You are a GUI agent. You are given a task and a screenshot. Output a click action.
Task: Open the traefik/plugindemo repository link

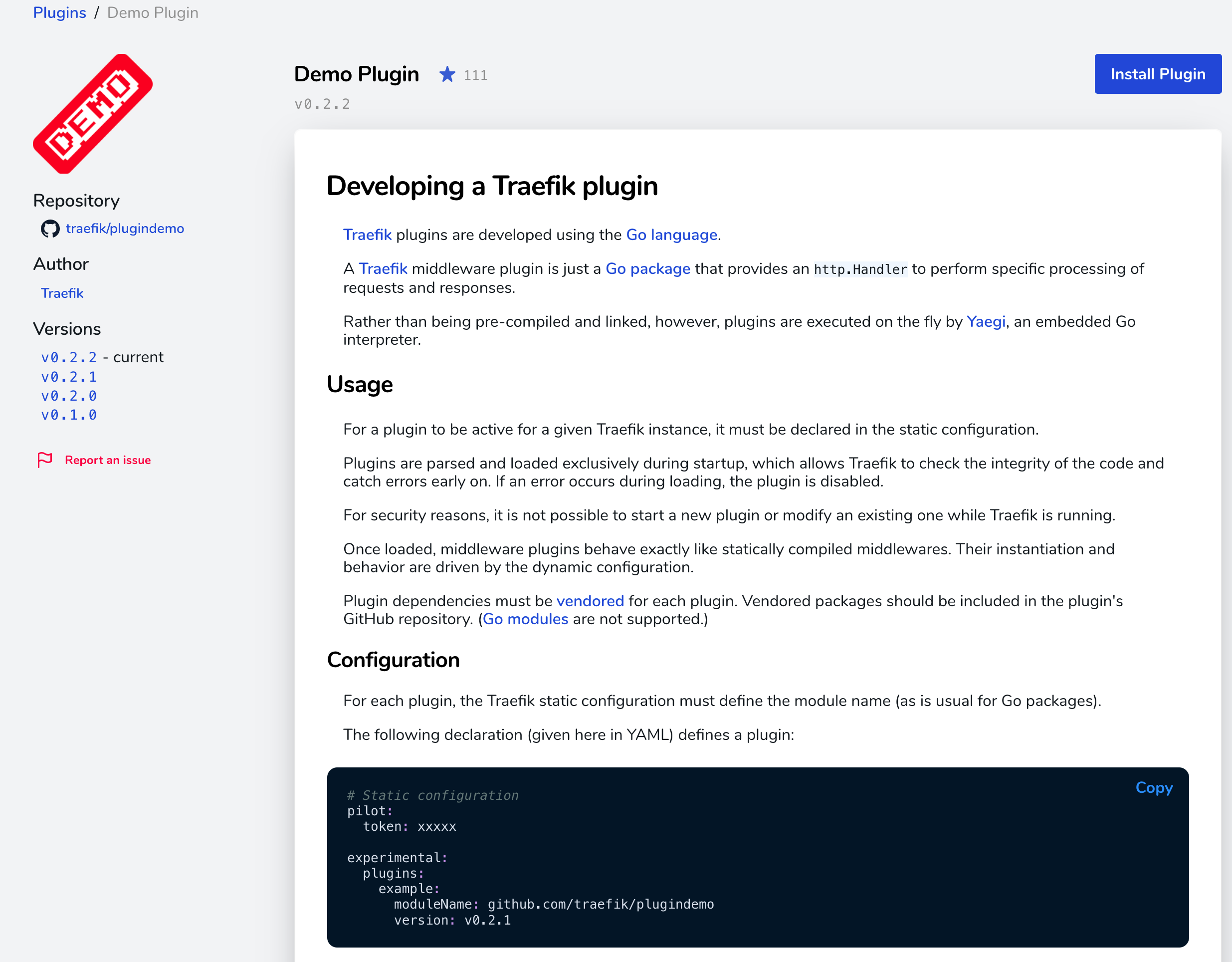pyautogui.click(x=125, y=229)
